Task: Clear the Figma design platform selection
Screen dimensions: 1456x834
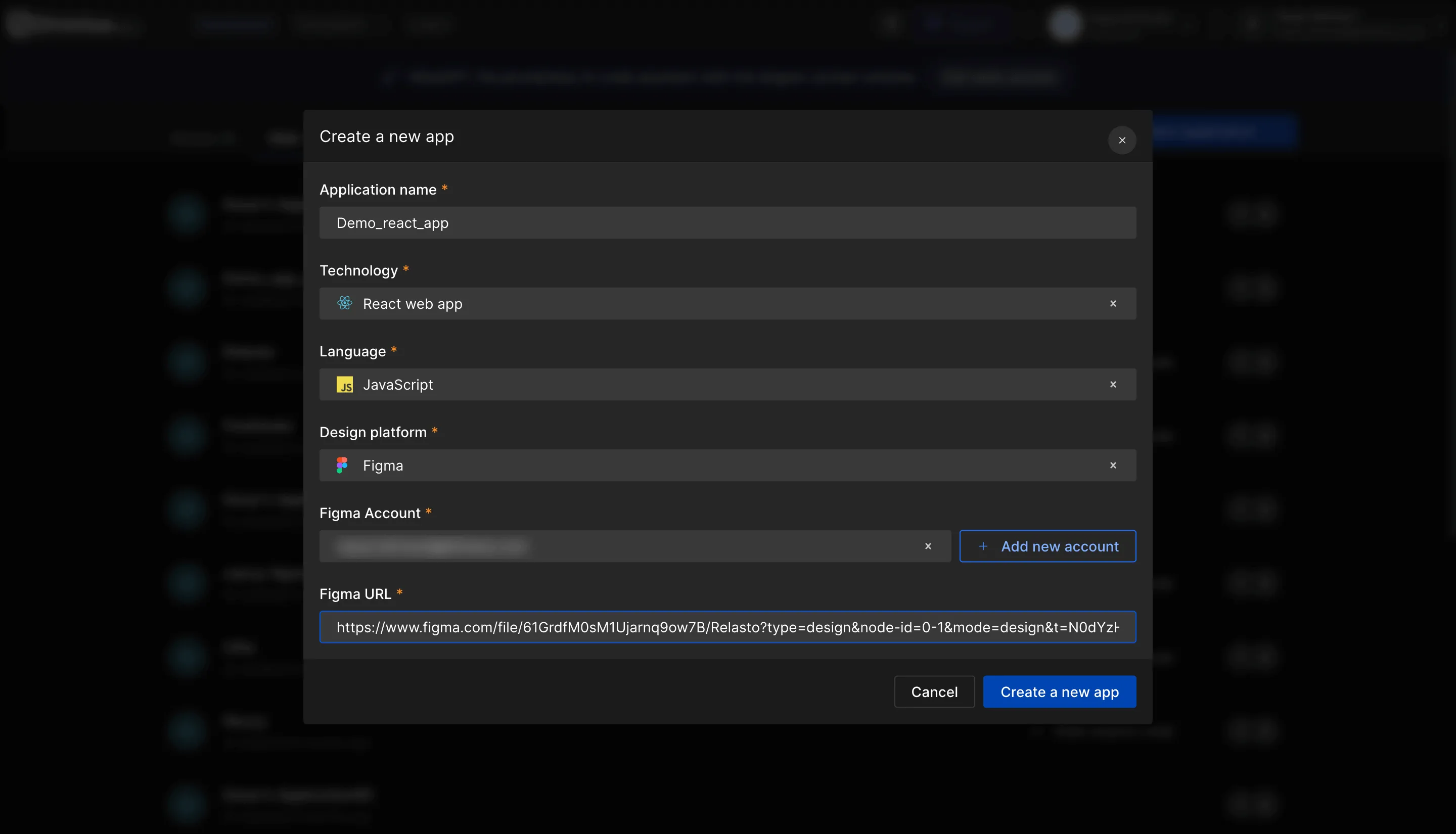Action: (x=1113, y=465)
